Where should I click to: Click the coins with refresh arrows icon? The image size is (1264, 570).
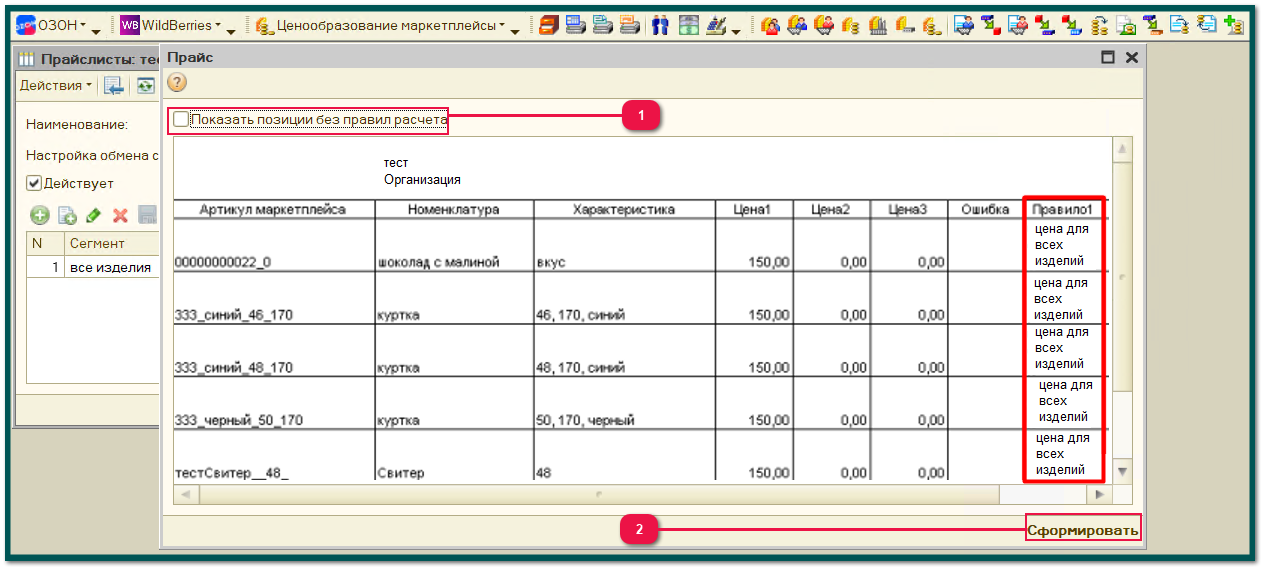click(1100, 25)
